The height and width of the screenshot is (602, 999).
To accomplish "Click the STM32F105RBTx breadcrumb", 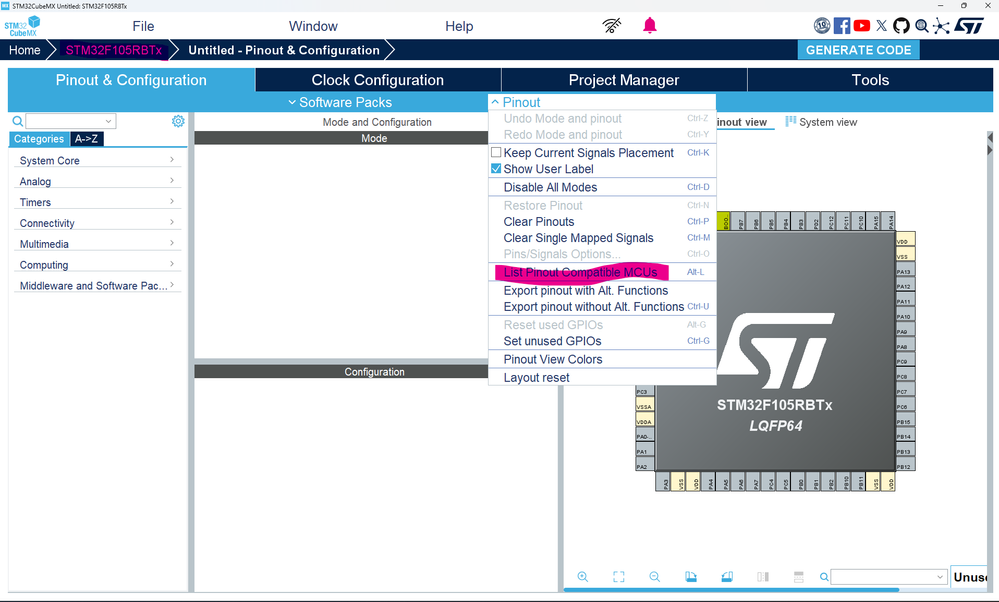I will pyautogui.click(x=114, y=50).
